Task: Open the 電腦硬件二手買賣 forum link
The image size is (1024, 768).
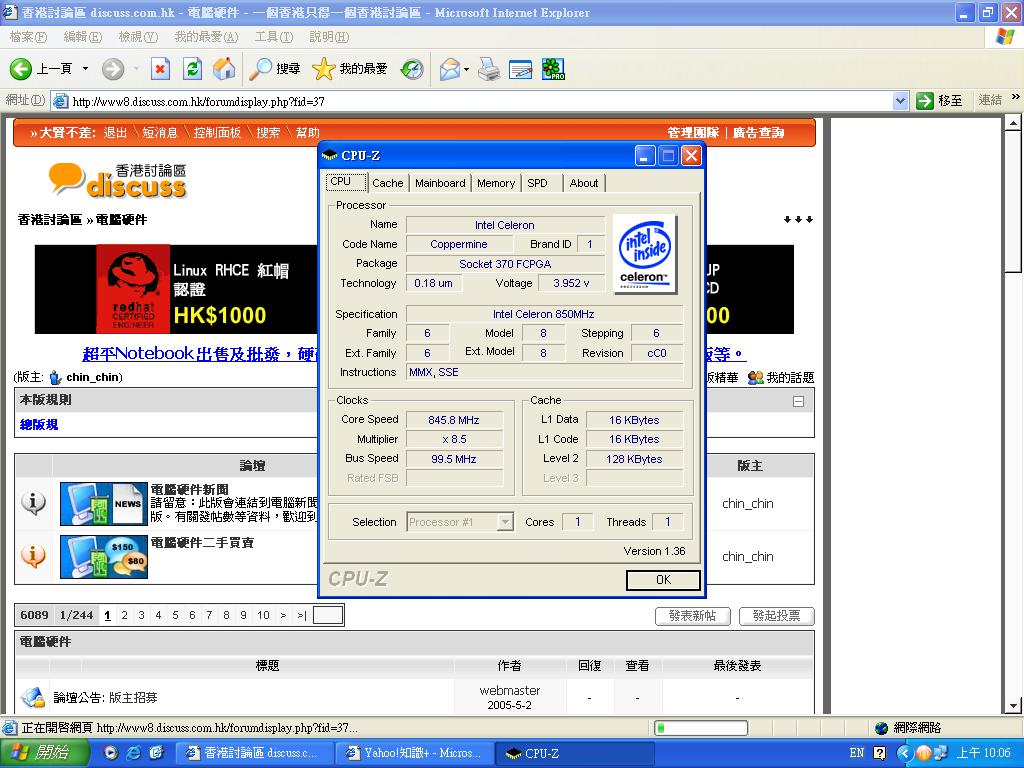Action: point(202,543)
